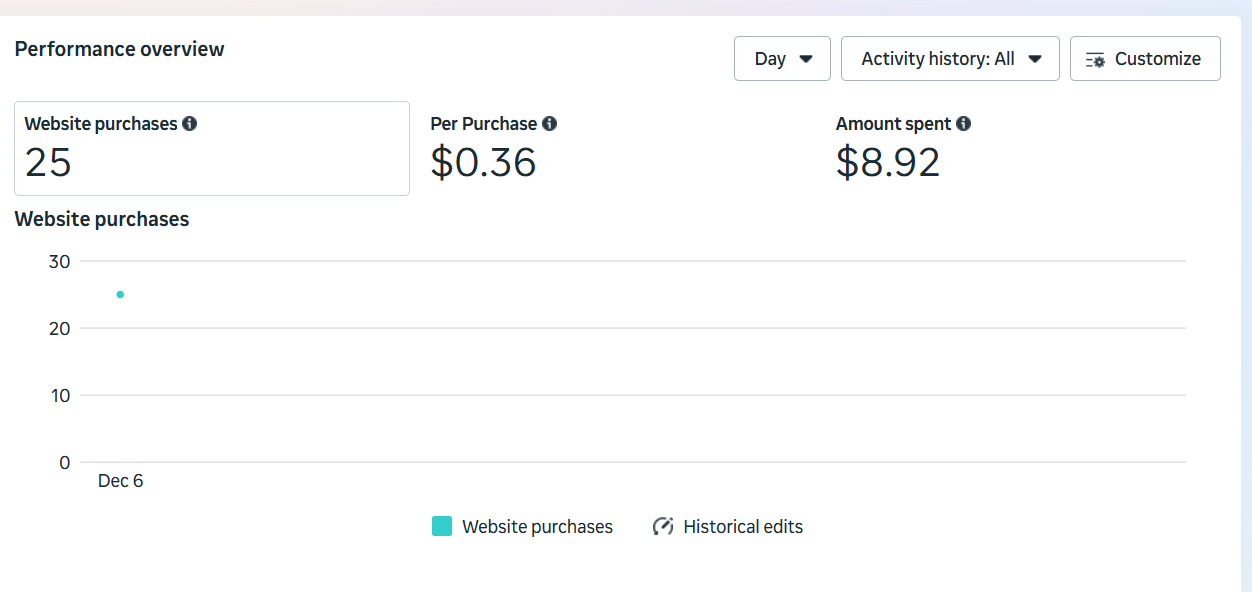Click the caret arrow on Activity history
This screenshot has height=592, width=1252.
pyautogui.click(x=1035, y=59)
